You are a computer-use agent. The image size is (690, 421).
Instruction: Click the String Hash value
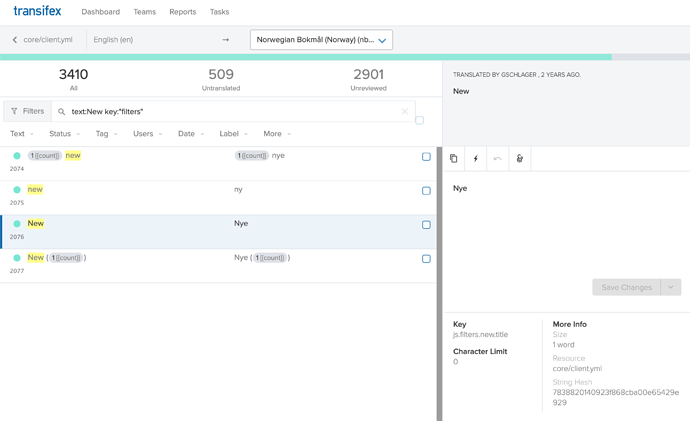[x=616, y=397]
